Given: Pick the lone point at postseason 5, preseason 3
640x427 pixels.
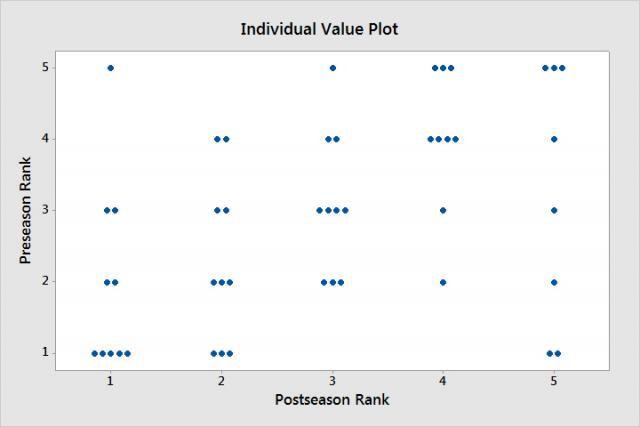Looking at the screenshot, I should pos(554,210).
